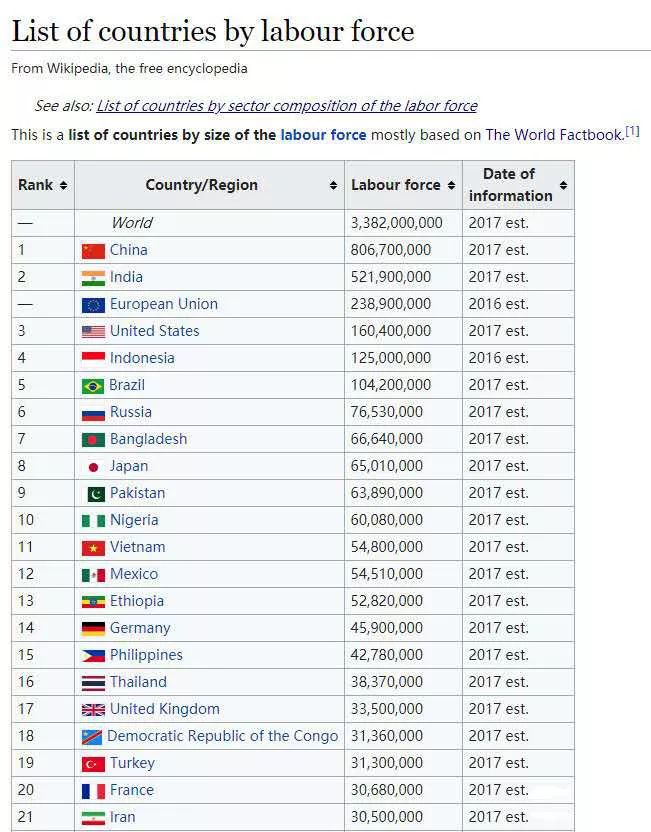Open sector composition of labor force link
Screen dimensions: 651x832
(286, 106)
